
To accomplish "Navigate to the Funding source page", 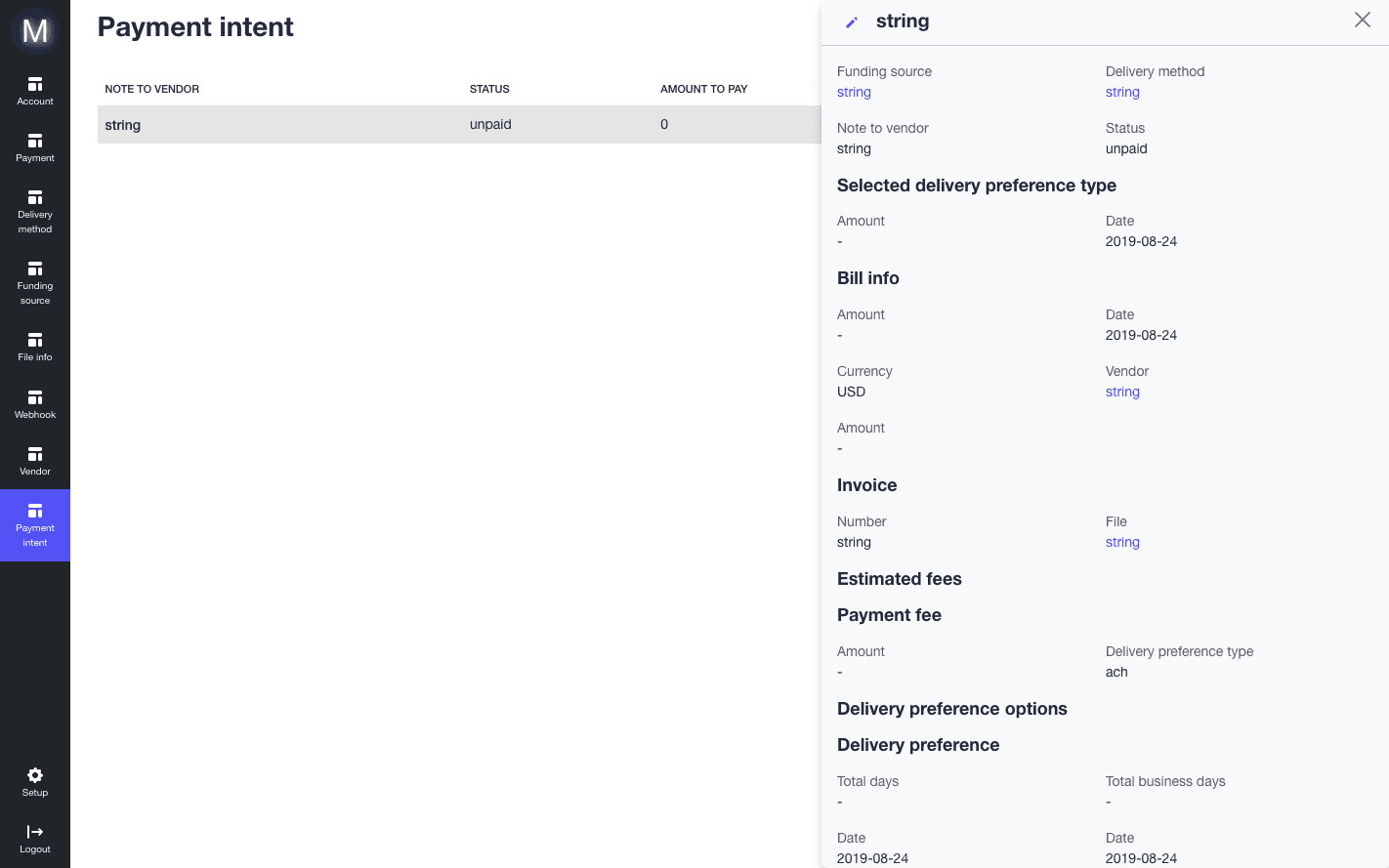I will 34,283.
